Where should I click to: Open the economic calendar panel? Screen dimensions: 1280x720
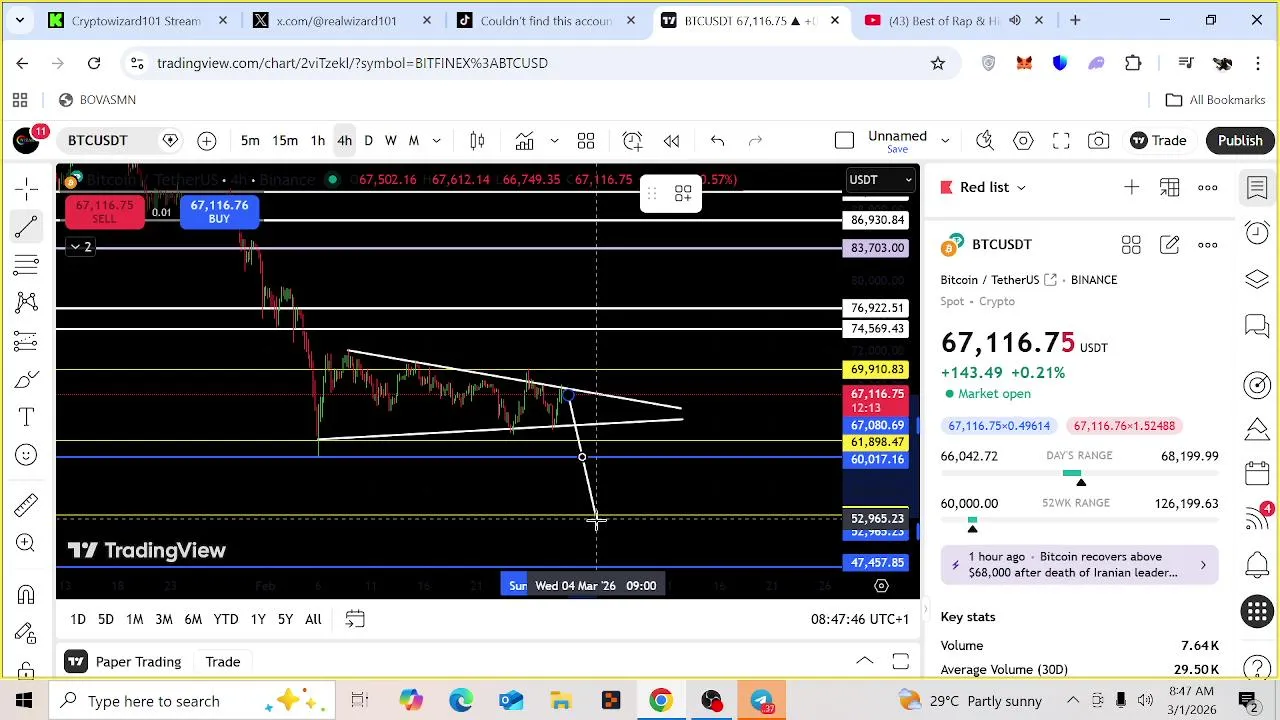(x=1257, y=472)
